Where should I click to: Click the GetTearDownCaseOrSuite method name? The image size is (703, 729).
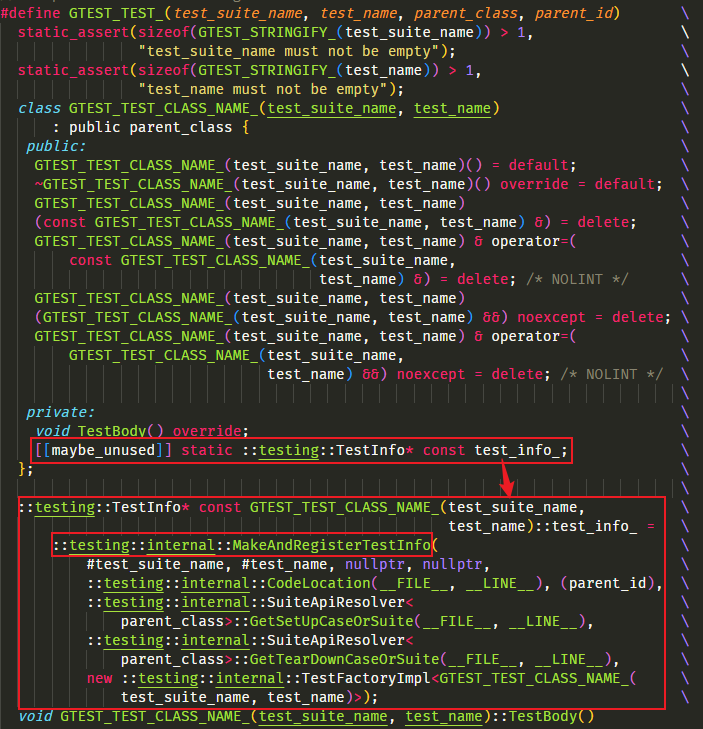coord(345,660)
